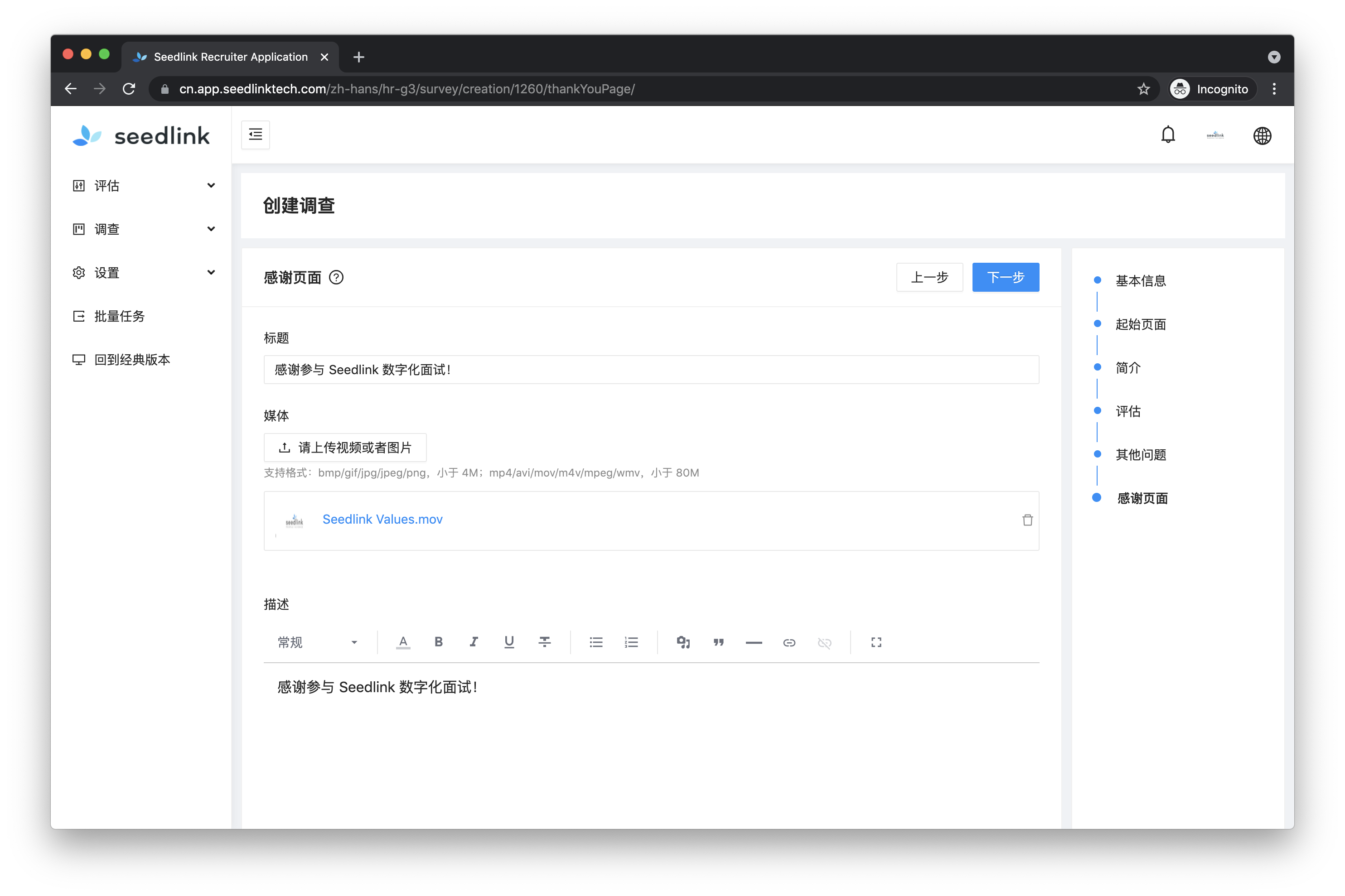The height and width of the screenshot is (896, 1345).
Task: Close the Seedlink Recruiter Application tab
Action: [x=324, y=57]
